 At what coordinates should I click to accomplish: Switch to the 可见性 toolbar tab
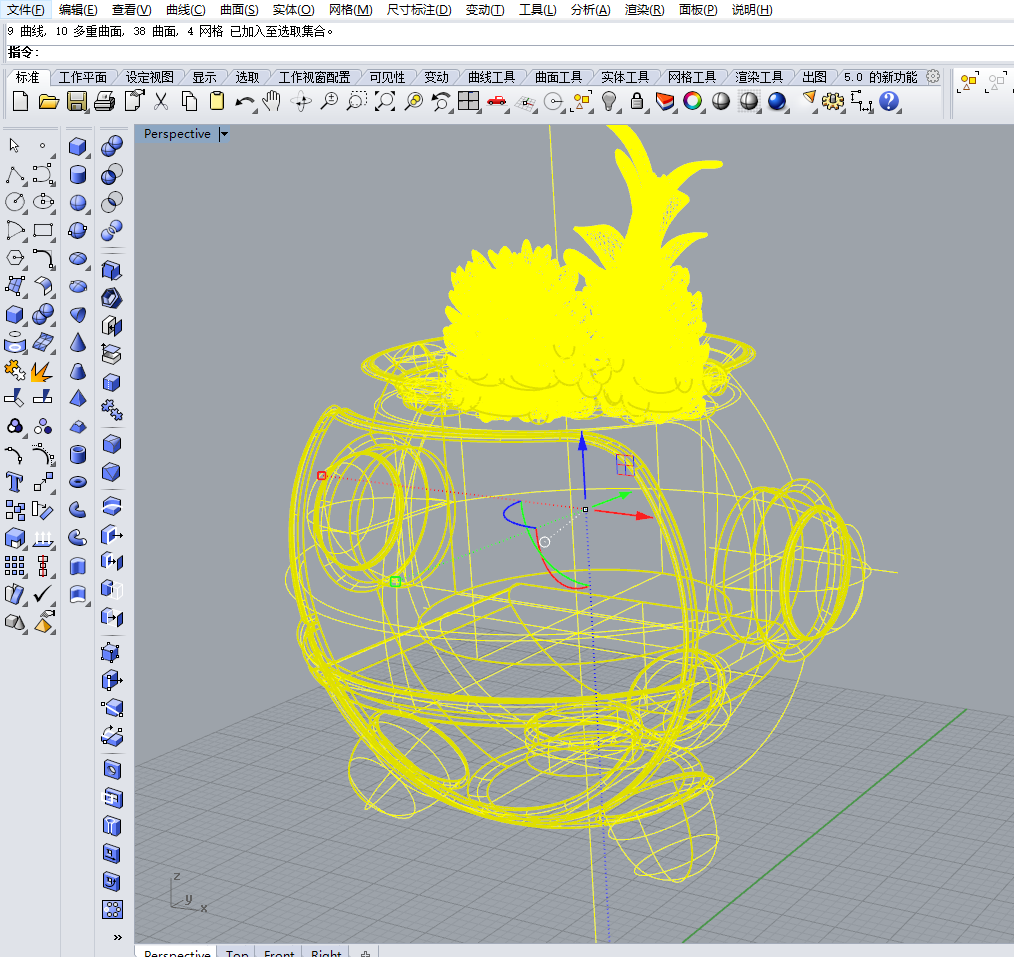387,78
